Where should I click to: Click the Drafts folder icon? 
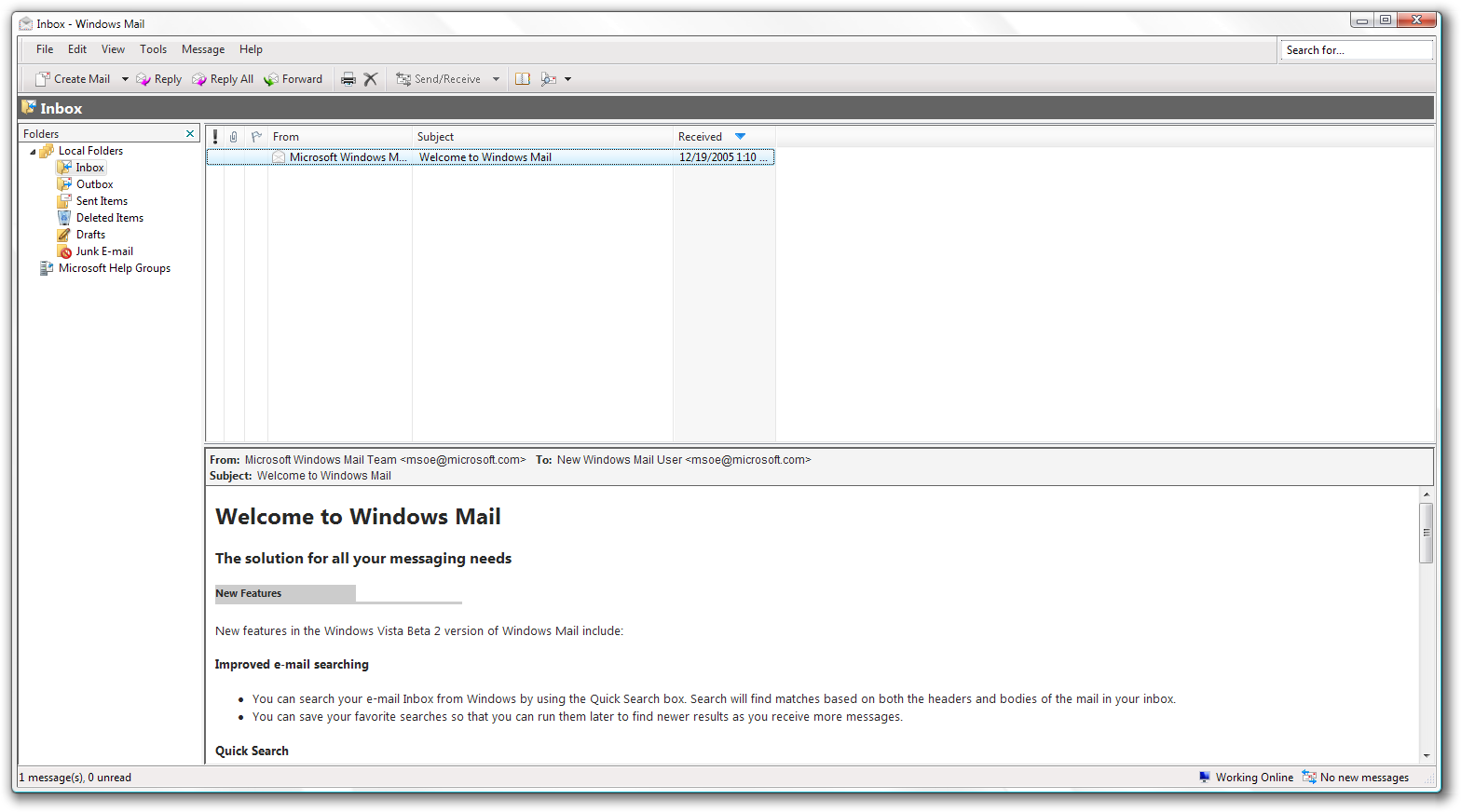[x=64, y=235]
